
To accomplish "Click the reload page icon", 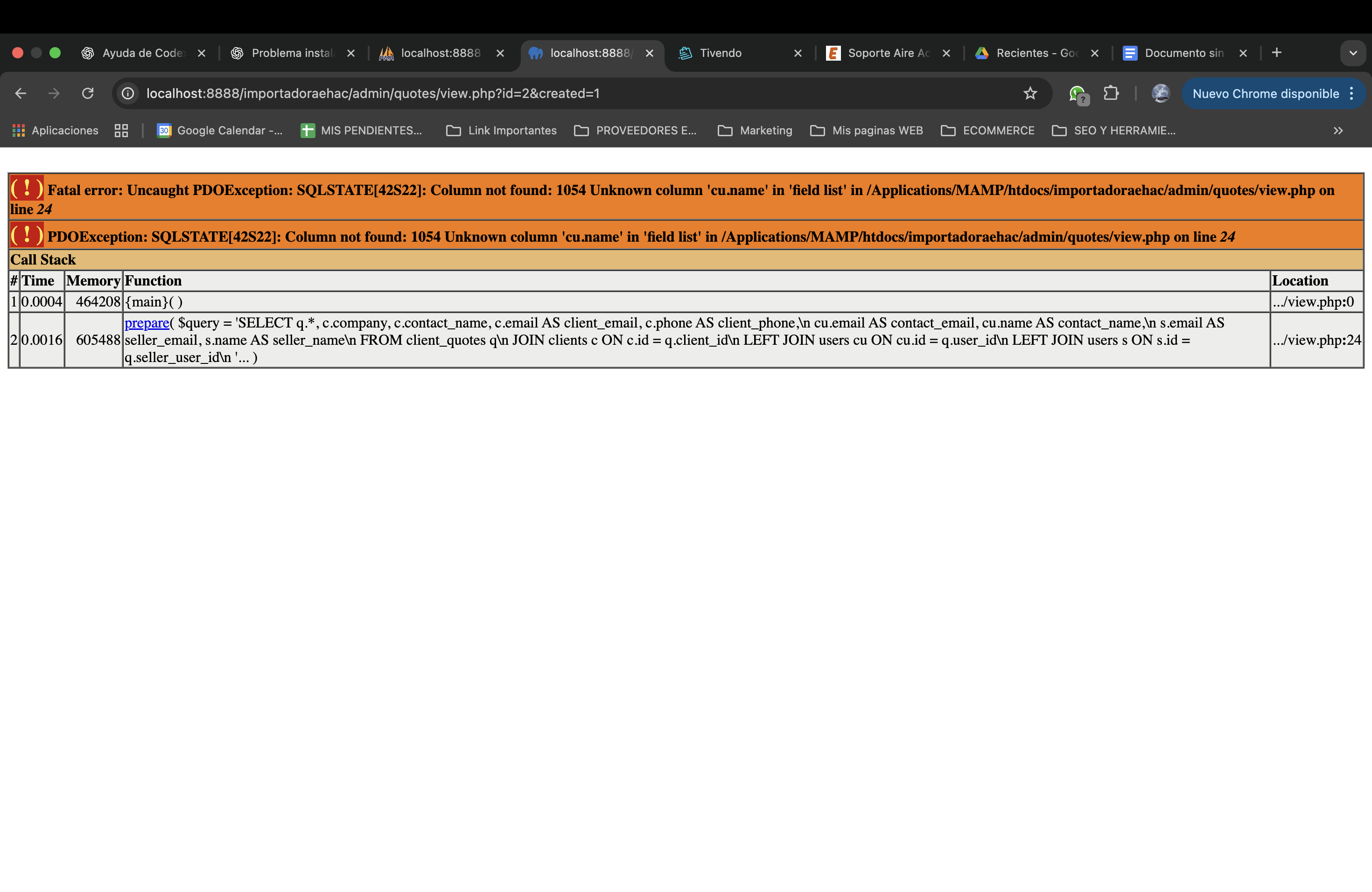I will pyautogui.click(x=88, y=93).
